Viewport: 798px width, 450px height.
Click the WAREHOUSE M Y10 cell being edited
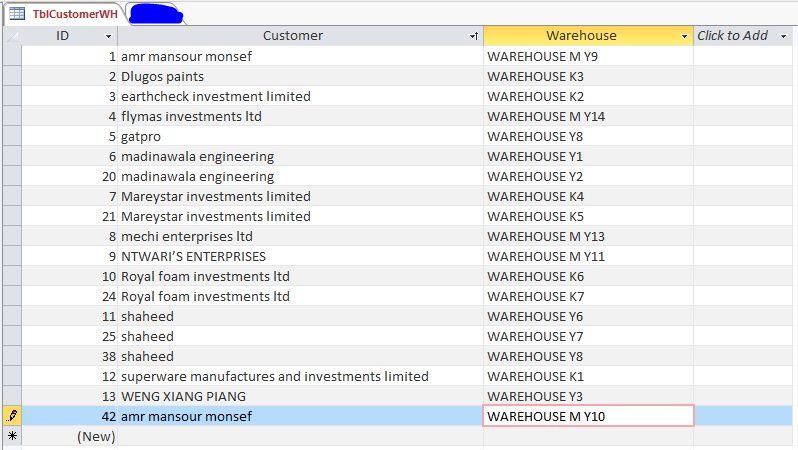tap(588, 416)
